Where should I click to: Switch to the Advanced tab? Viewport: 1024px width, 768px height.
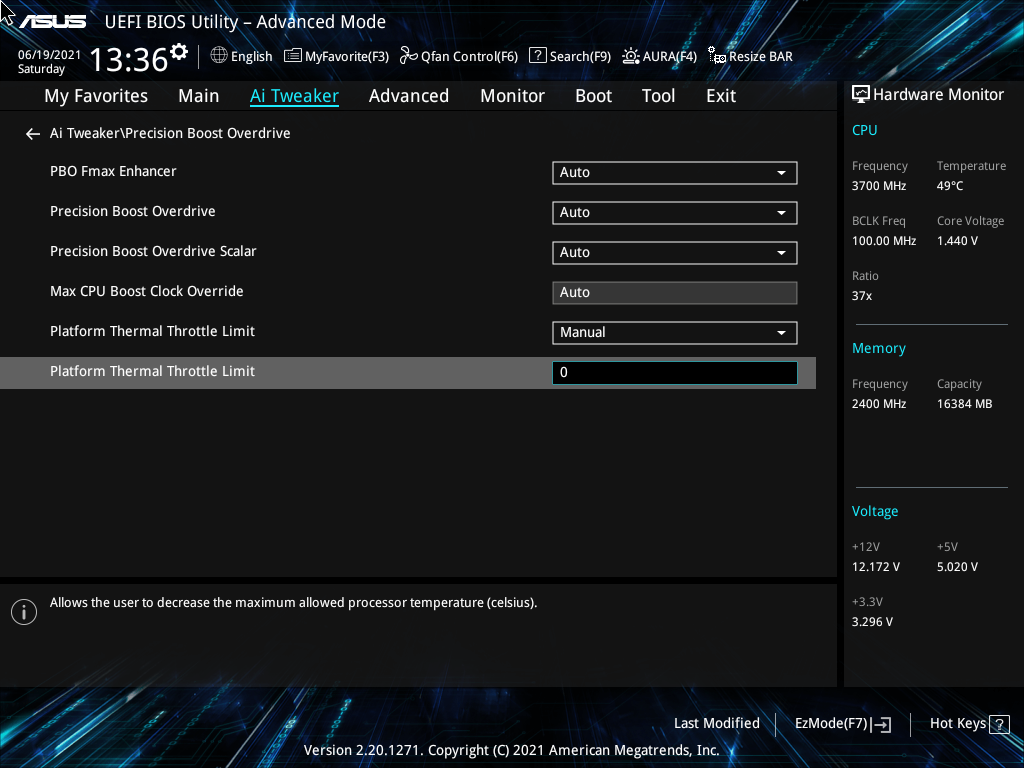[x=409, y=95]
